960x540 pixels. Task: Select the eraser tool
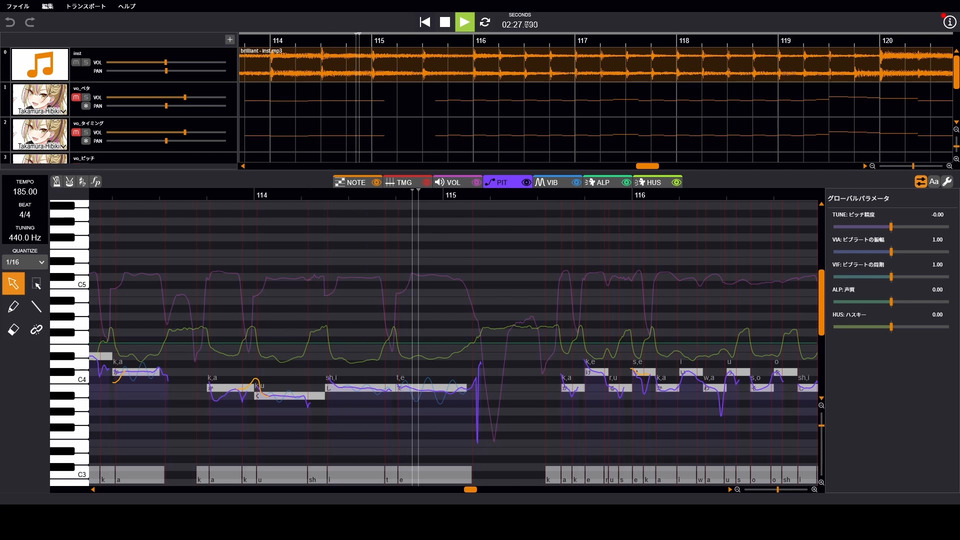13,329
